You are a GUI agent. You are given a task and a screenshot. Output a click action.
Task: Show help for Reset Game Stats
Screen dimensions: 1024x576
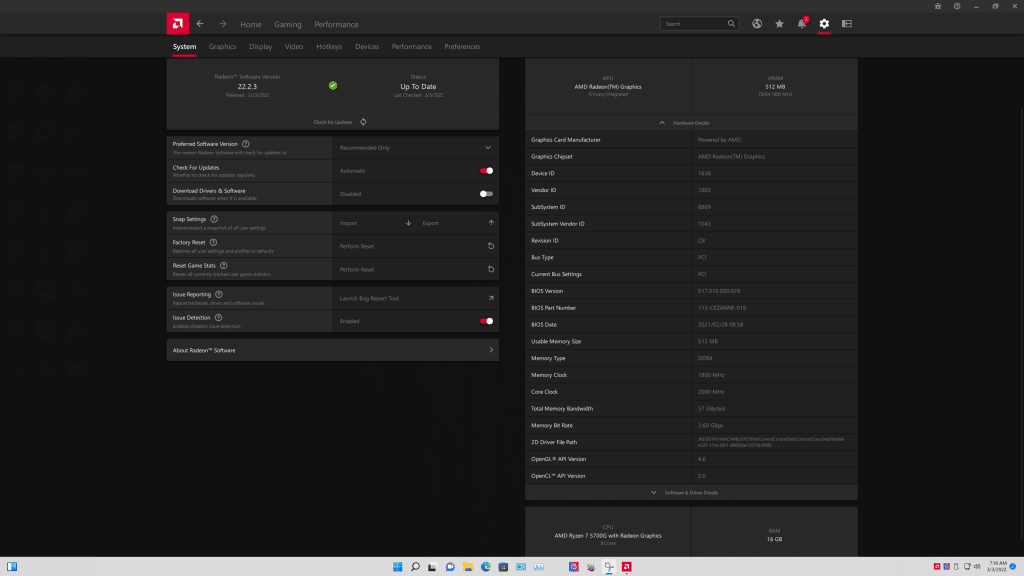(223, 265)
